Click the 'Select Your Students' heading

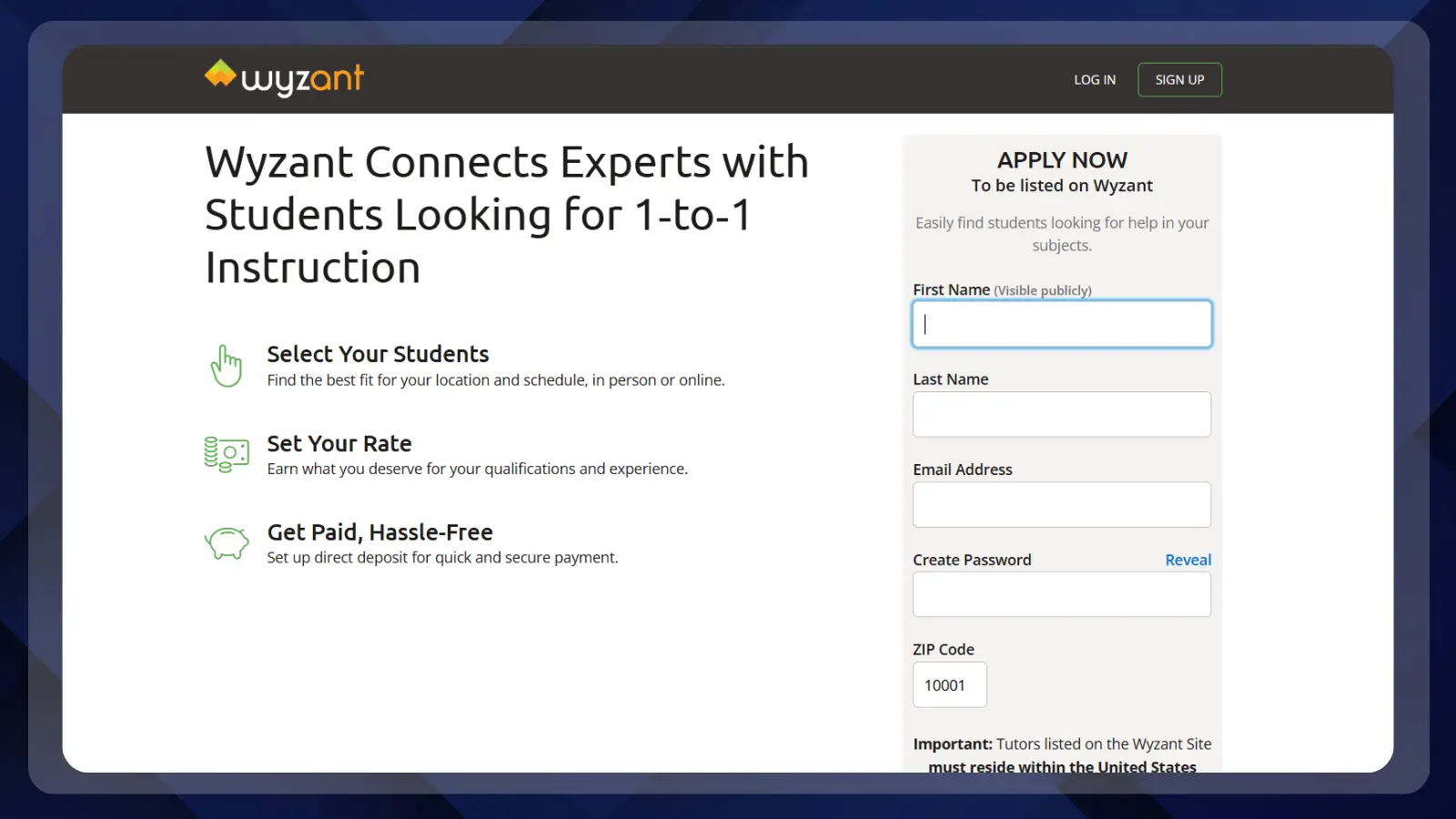[x=378, y=354]
